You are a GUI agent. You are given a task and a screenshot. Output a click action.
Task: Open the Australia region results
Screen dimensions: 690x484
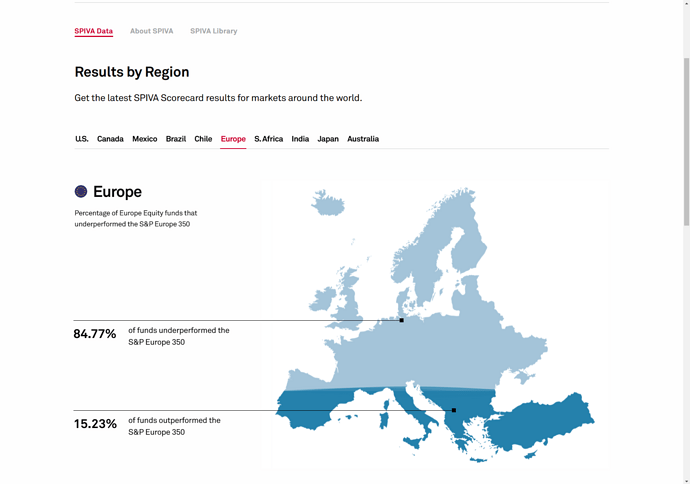(x=363, y=139)
